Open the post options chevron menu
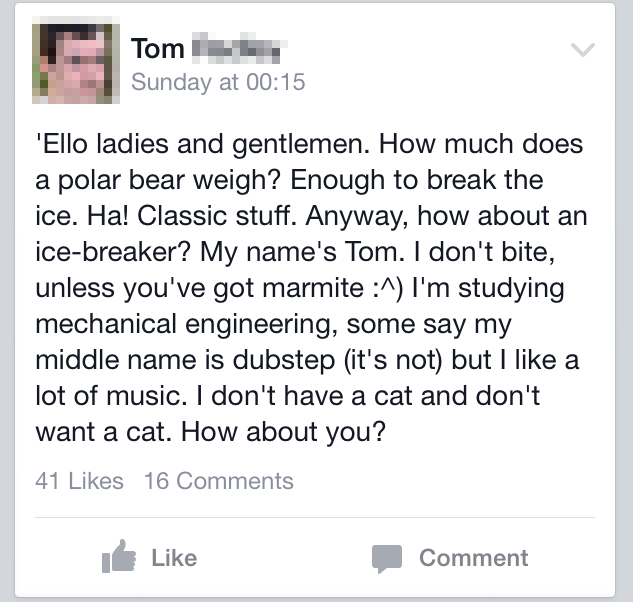 [583, 50]
